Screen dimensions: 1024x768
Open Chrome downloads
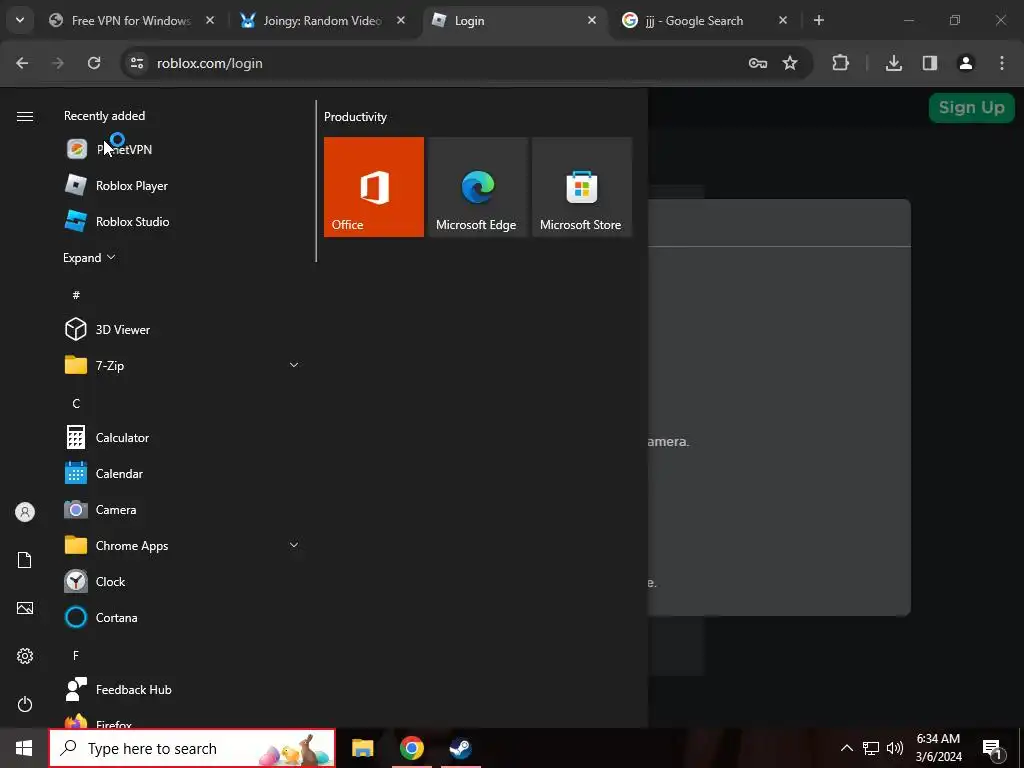click(x=894, y=63)
